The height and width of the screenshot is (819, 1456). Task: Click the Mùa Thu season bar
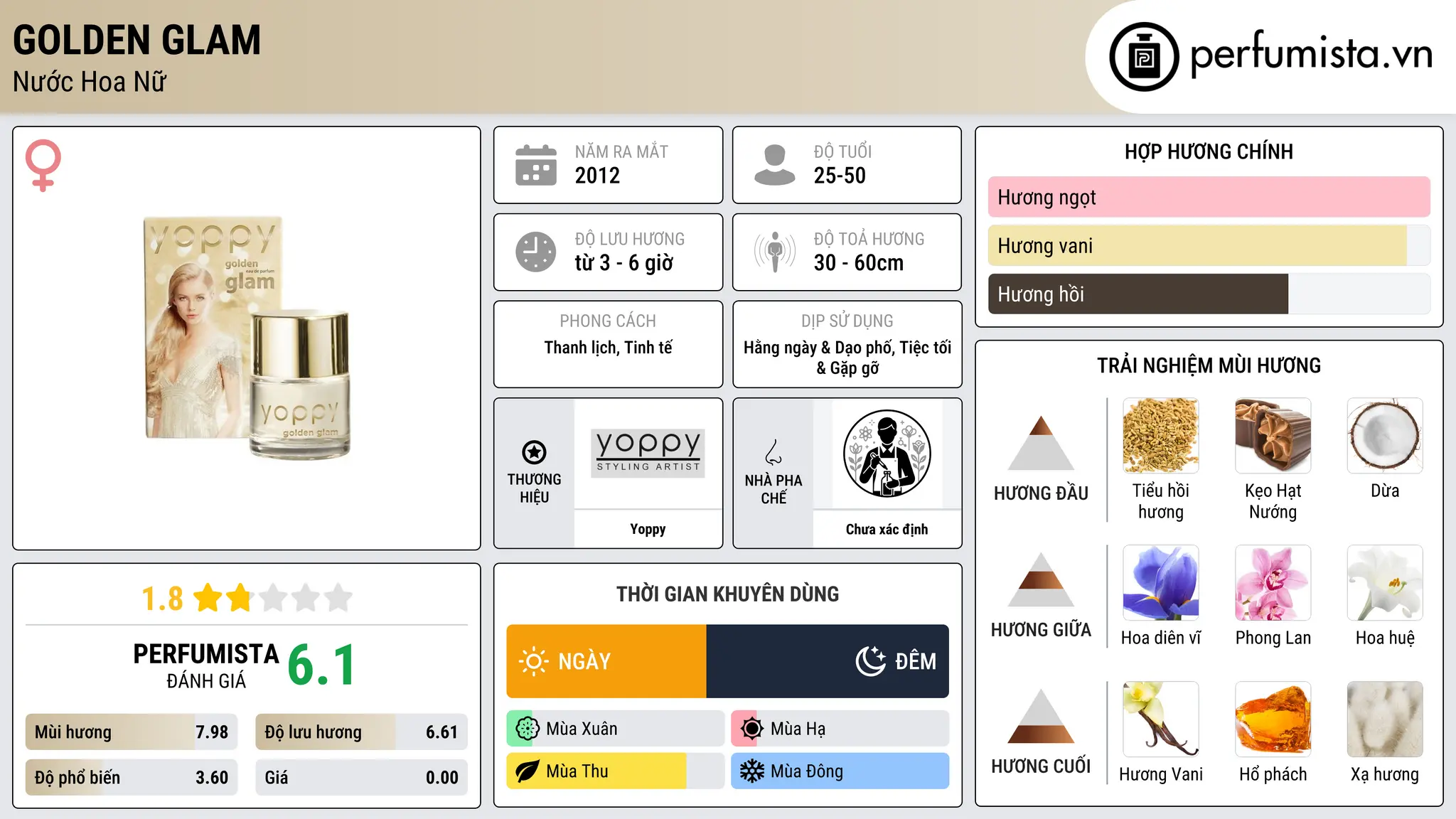tap(616, 771)
